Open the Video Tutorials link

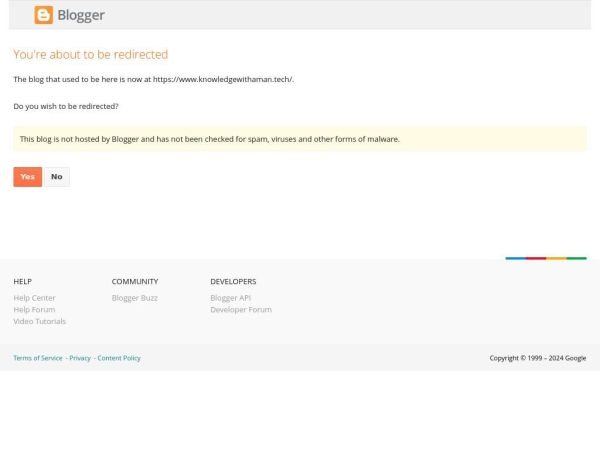[x=39, y=321]
